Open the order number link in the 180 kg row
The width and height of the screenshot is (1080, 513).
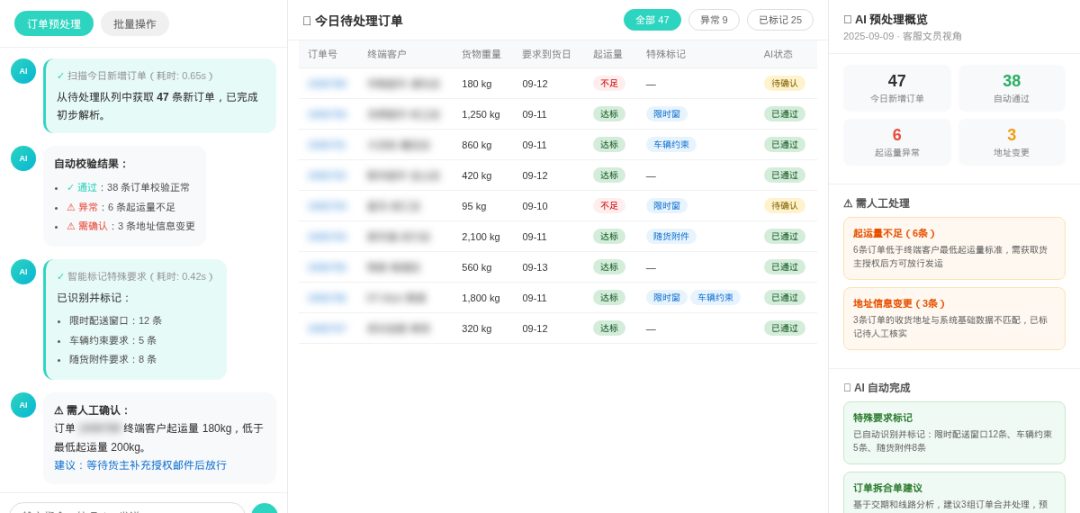point(327,84)
